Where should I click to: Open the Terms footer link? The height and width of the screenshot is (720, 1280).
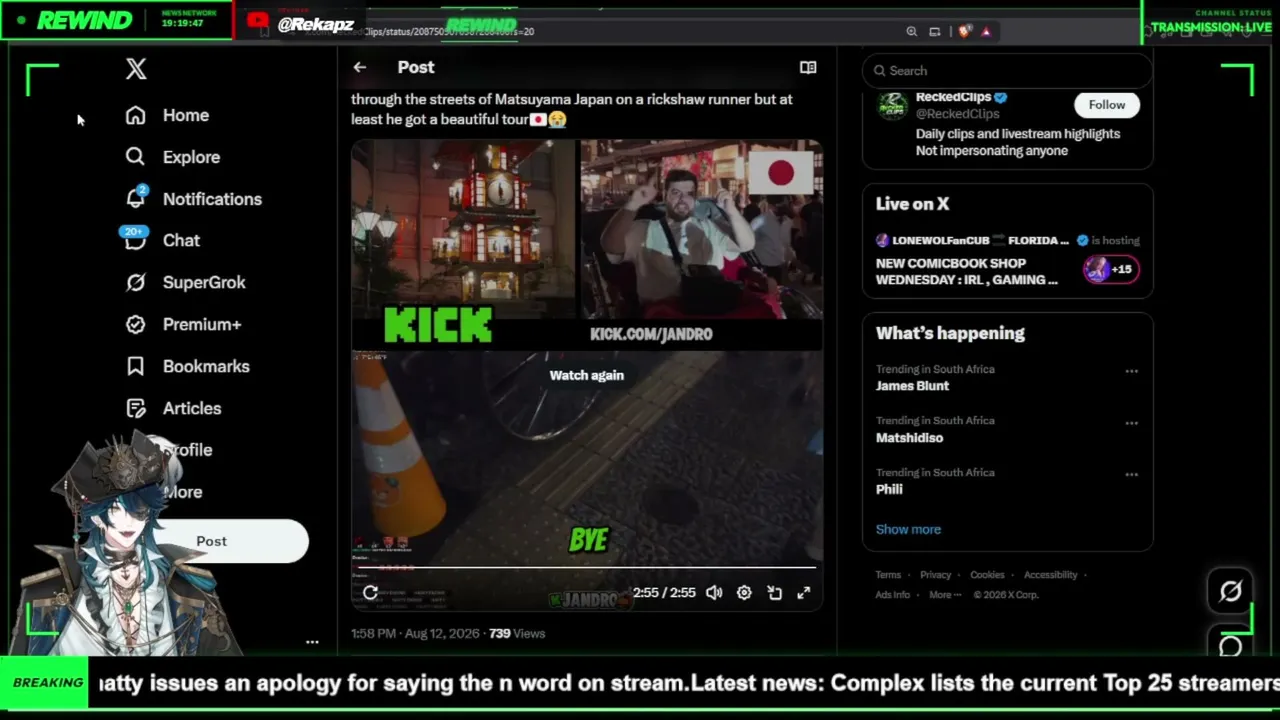888,575
